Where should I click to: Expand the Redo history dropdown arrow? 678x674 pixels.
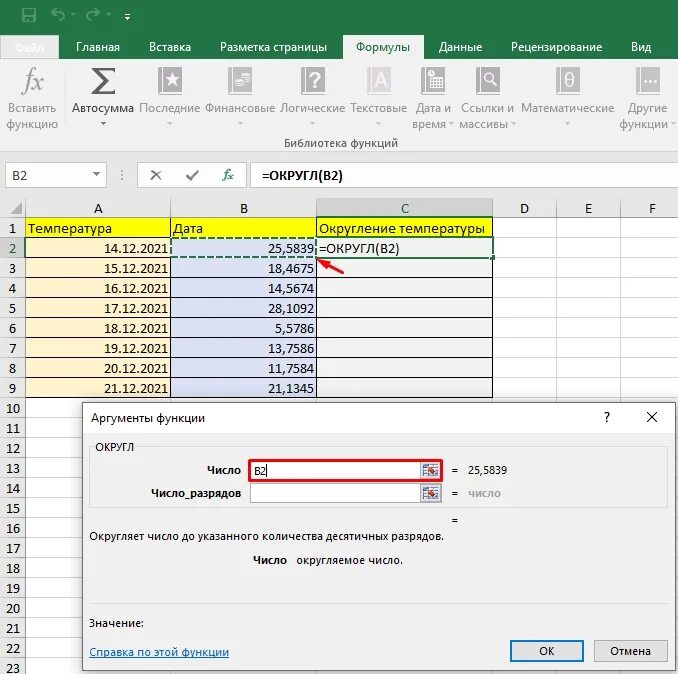(x=108, y=15)
